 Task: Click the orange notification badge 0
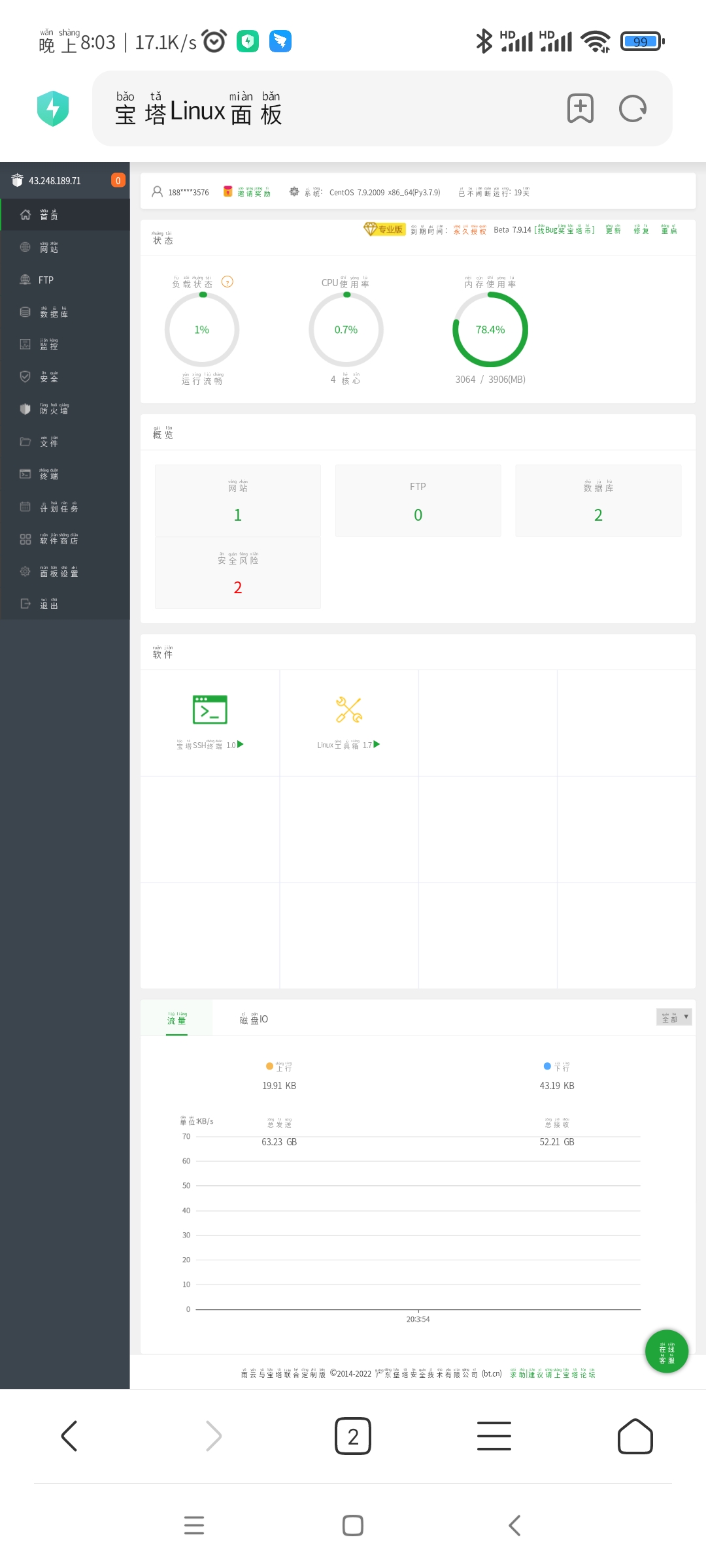[x=118, y=180]
